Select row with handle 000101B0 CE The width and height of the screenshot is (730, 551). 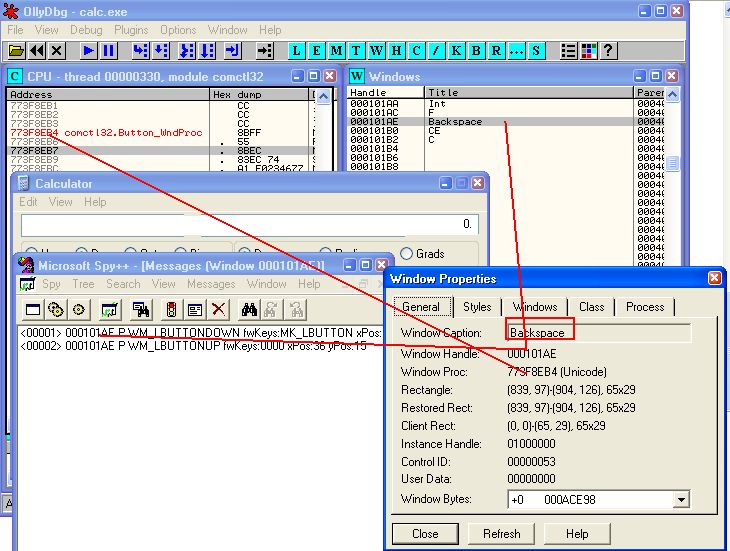[506, 131]
